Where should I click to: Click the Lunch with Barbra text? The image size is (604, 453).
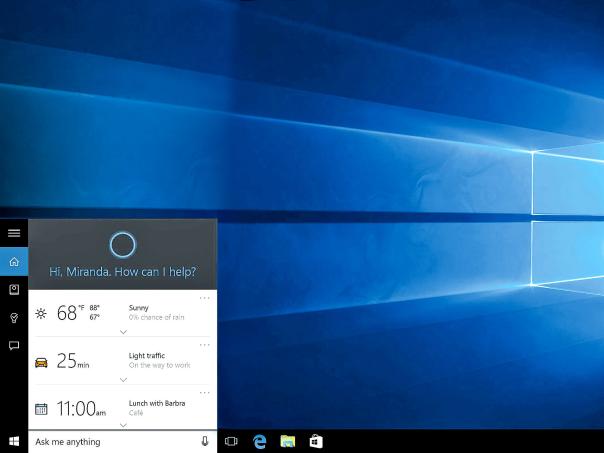point(157,403)
